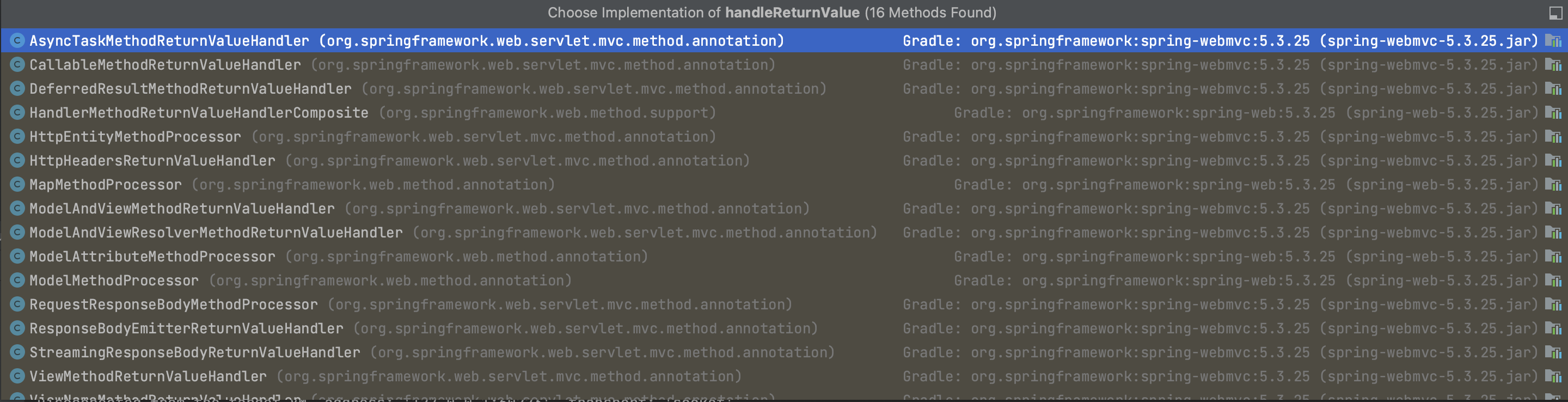Click class icon beside ModelAndViewResolverMethodReturnValueHandler
The width and height of the screenshot is (1568, 402).
pos(17,232)
